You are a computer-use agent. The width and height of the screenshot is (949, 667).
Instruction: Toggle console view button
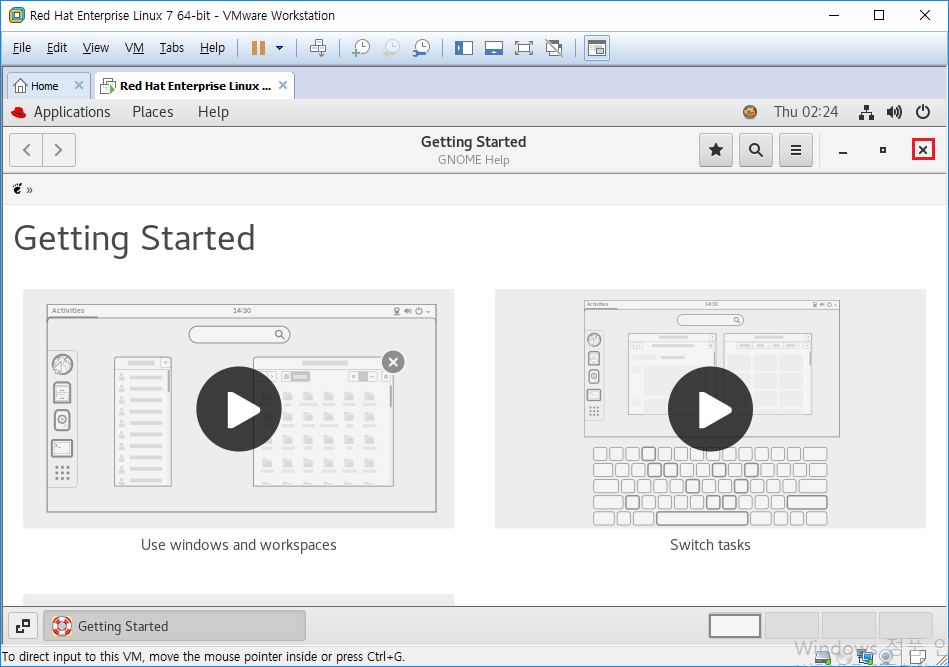[x=597, y=48]
